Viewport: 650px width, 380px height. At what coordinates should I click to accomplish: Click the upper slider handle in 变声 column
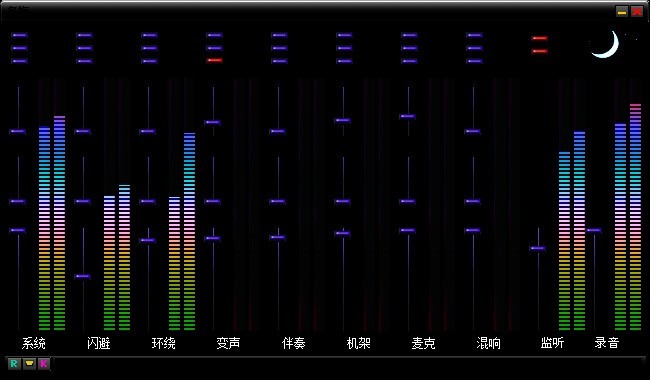point(212,122)
